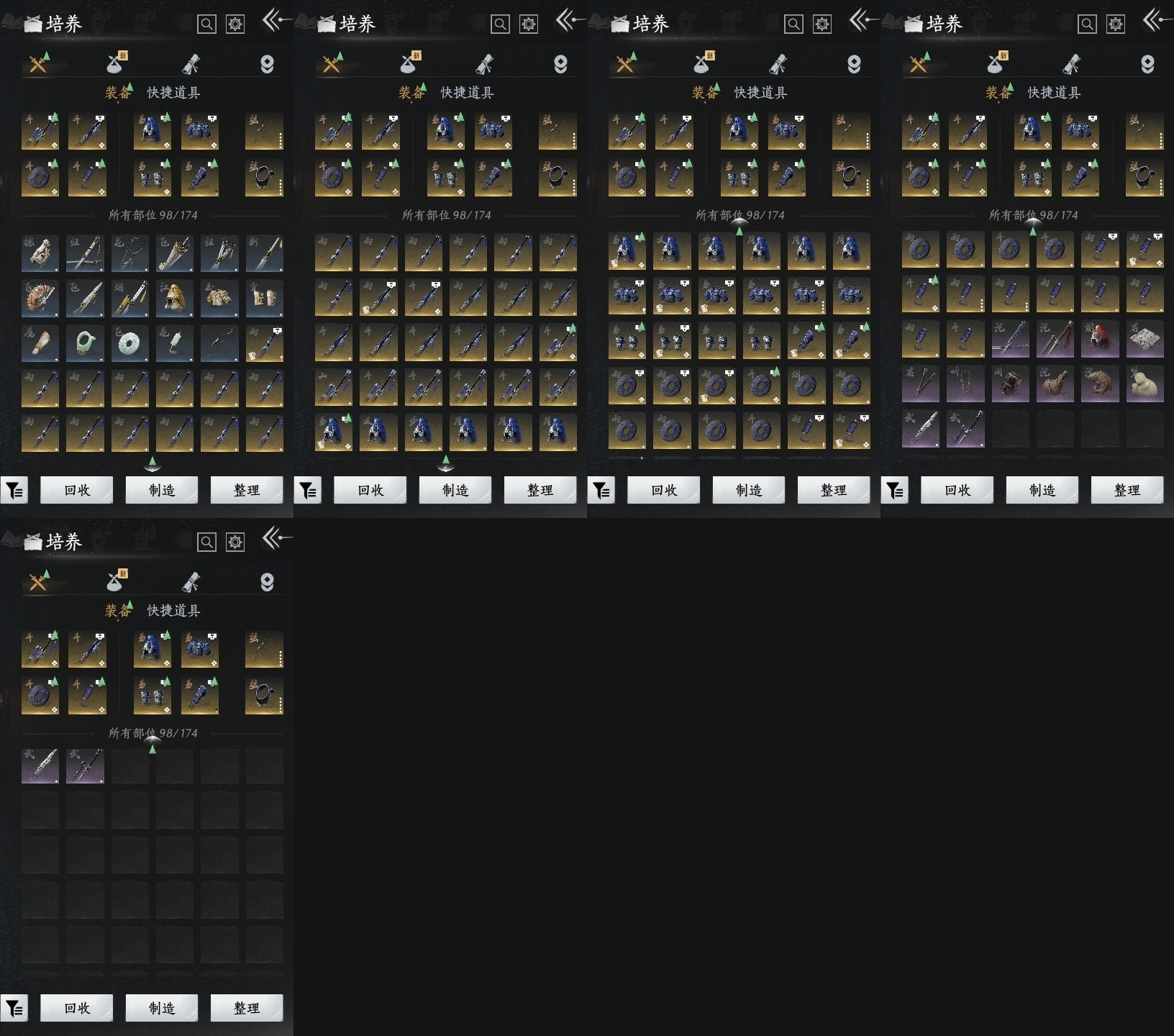This screenshot has width=1174, height=1036.
Task: Click the pangolin-shaped purple item
Action: point(1100,383)
